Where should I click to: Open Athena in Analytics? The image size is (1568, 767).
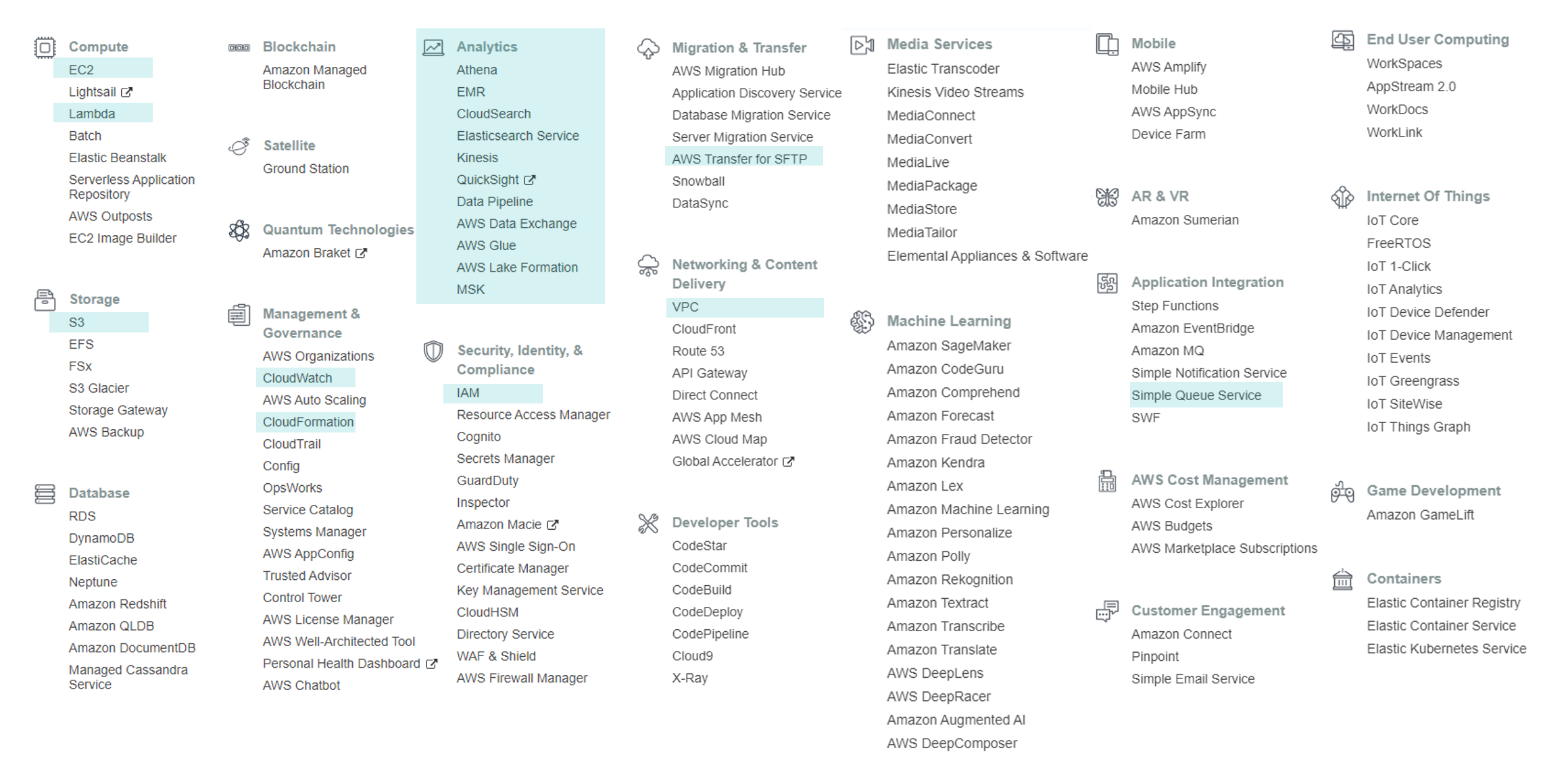click(x=476, y=70)
